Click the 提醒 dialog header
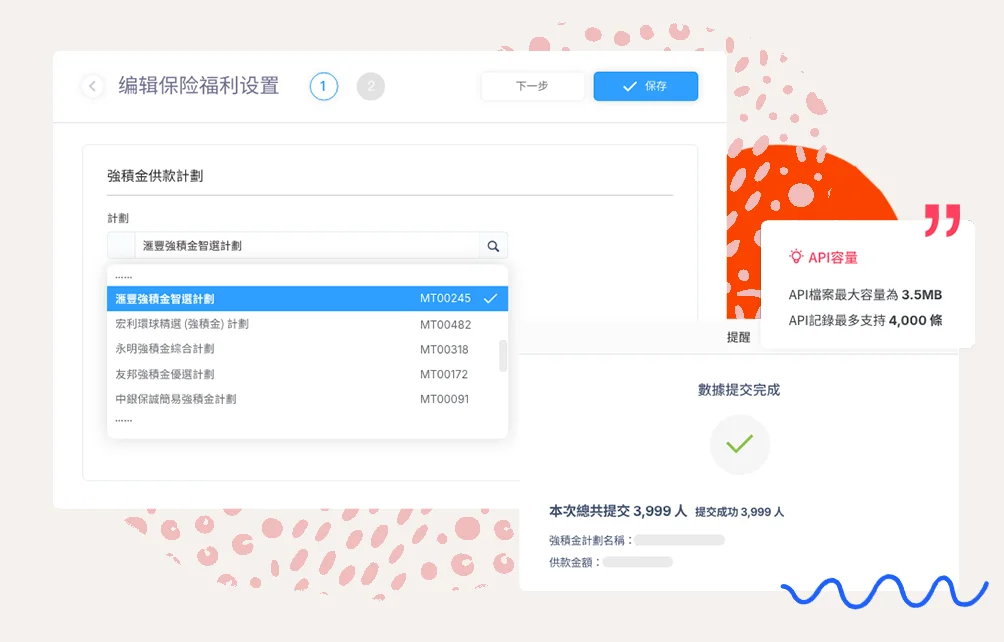Image resolution: width=1004 pixels, height=642 pixels. point(738,338)
